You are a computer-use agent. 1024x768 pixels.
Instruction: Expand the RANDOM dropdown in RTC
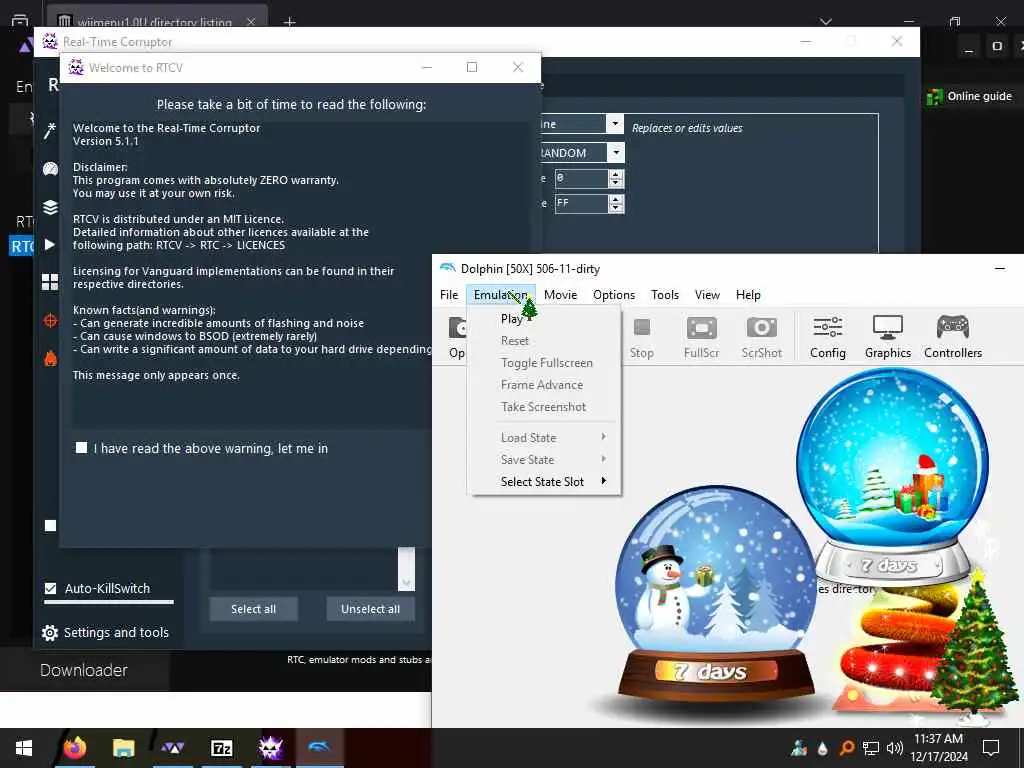click(615, 153)
